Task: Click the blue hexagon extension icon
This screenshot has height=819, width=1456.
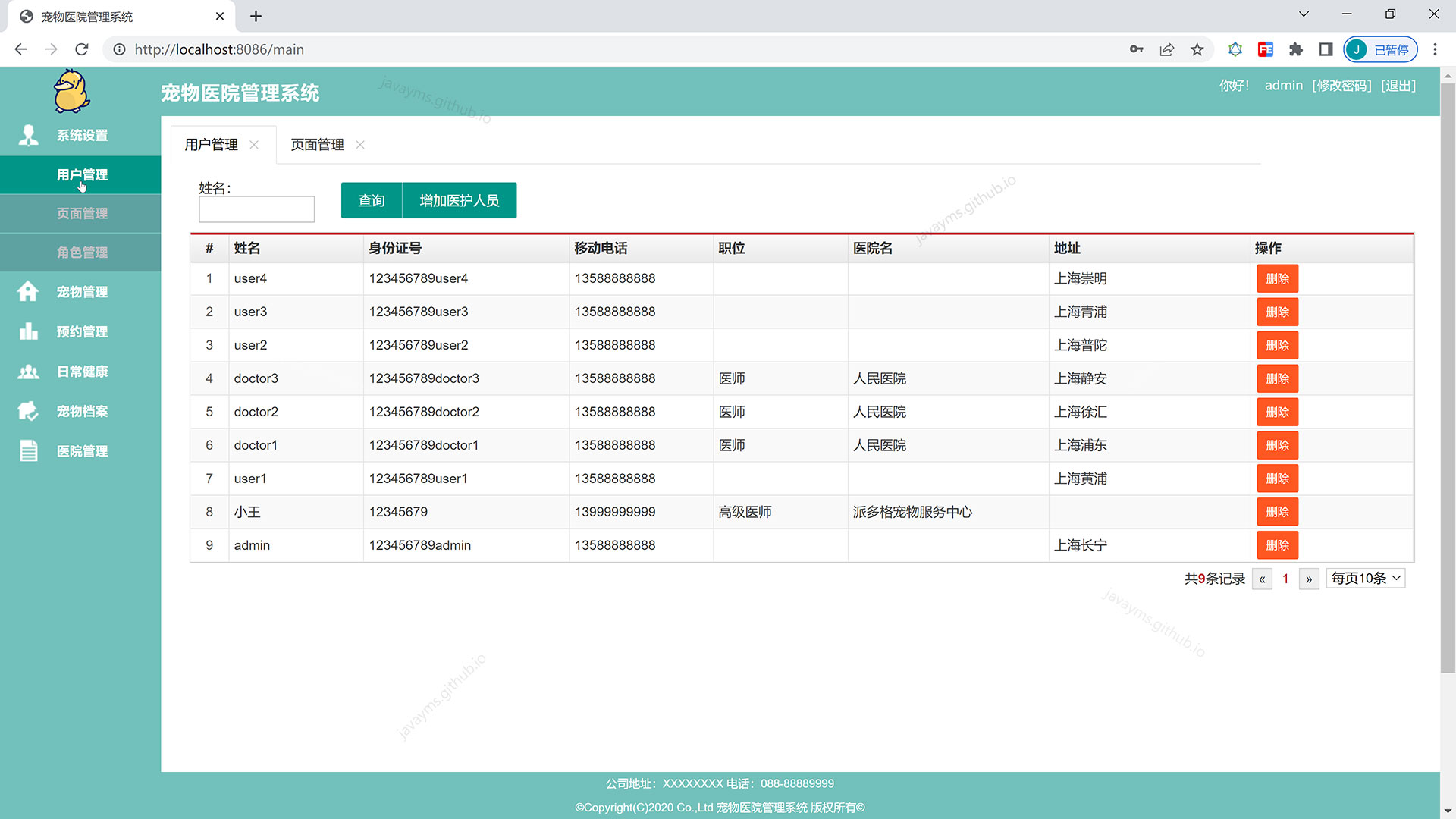Action: (x=1235, y=49)
